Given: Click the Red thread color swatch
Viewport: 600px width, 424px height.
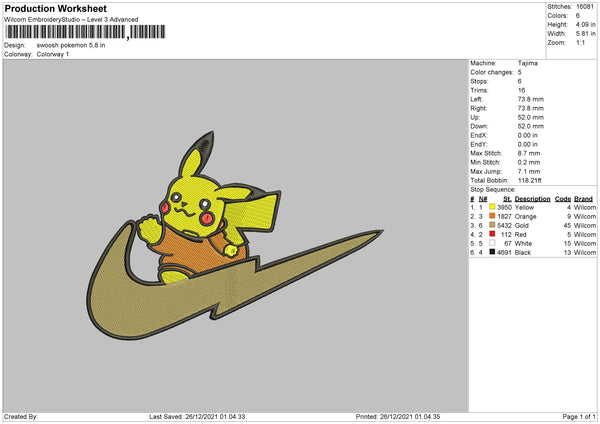Looking at the screenshot, I should coord(492,234).
